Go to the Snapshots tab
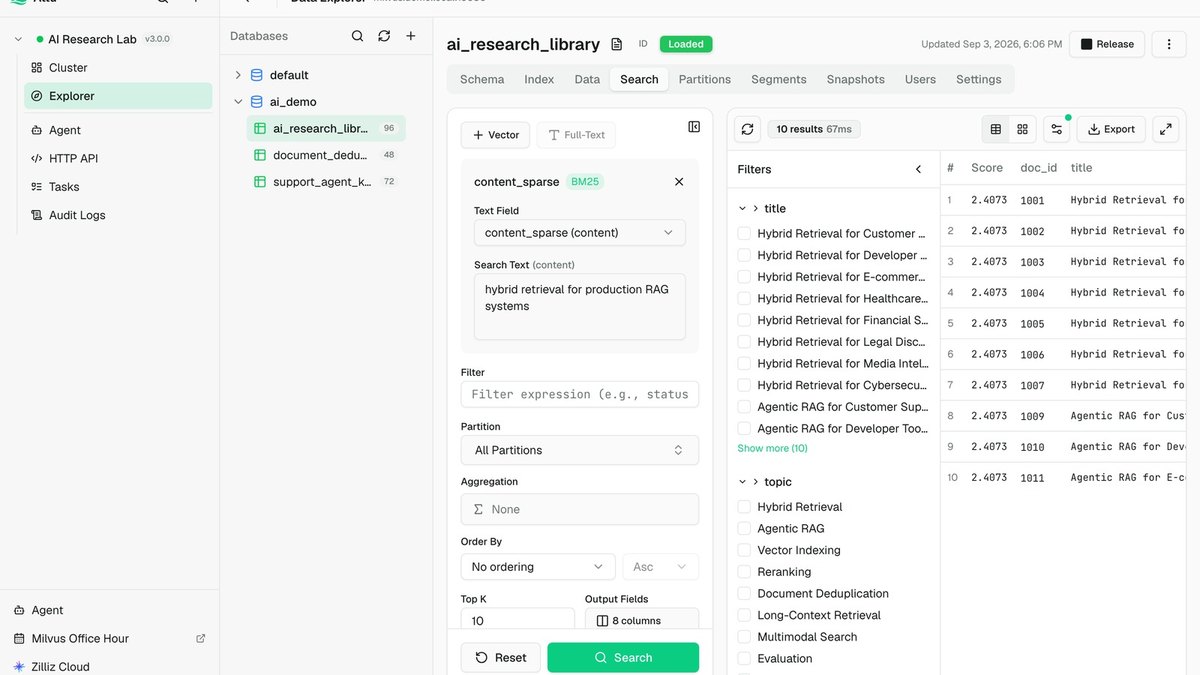The image size is (1200, 675). [856, 79]
